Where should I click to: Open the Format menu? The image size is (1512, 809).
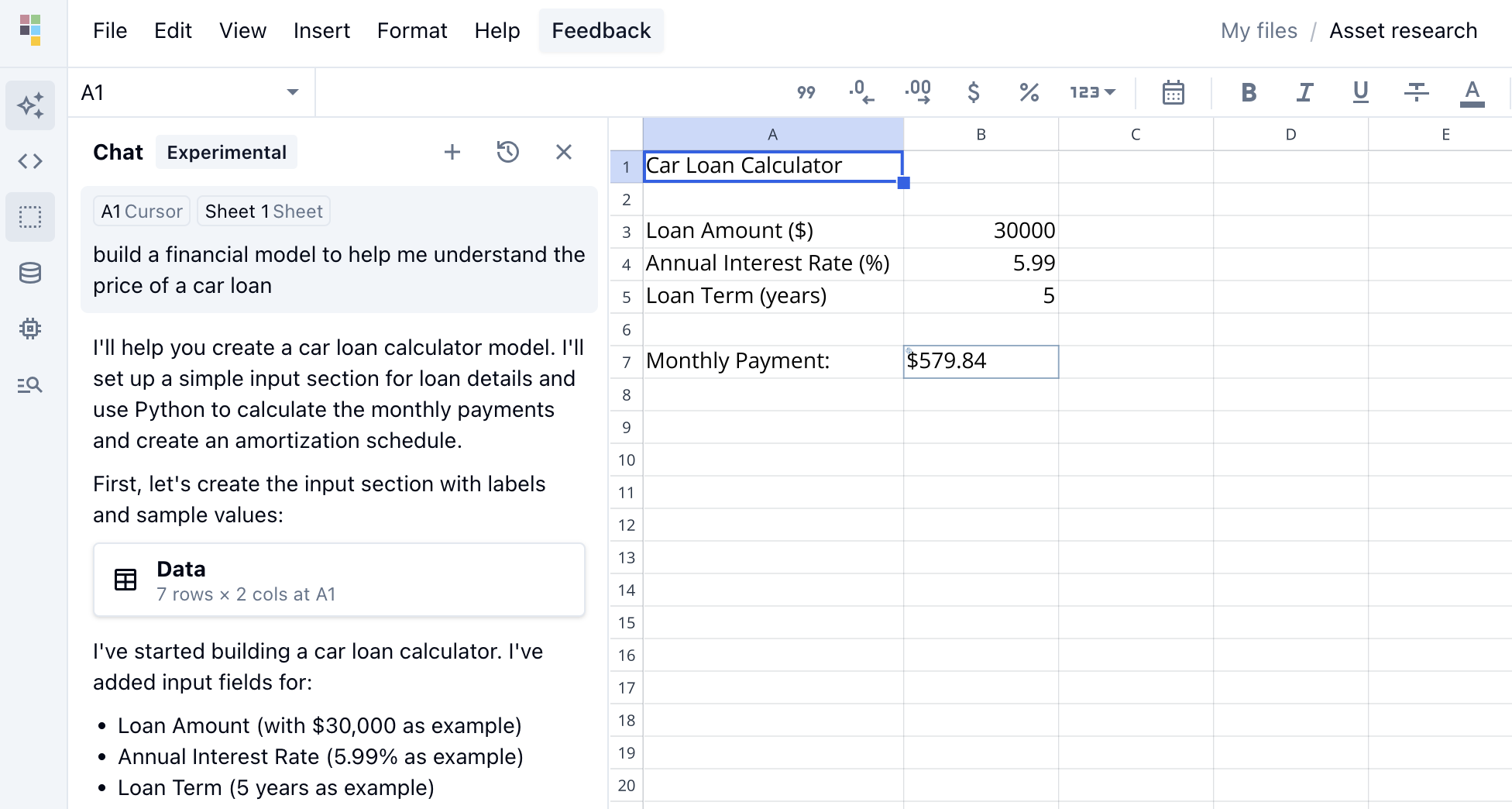pyautogui.click(x=412, y=31)
